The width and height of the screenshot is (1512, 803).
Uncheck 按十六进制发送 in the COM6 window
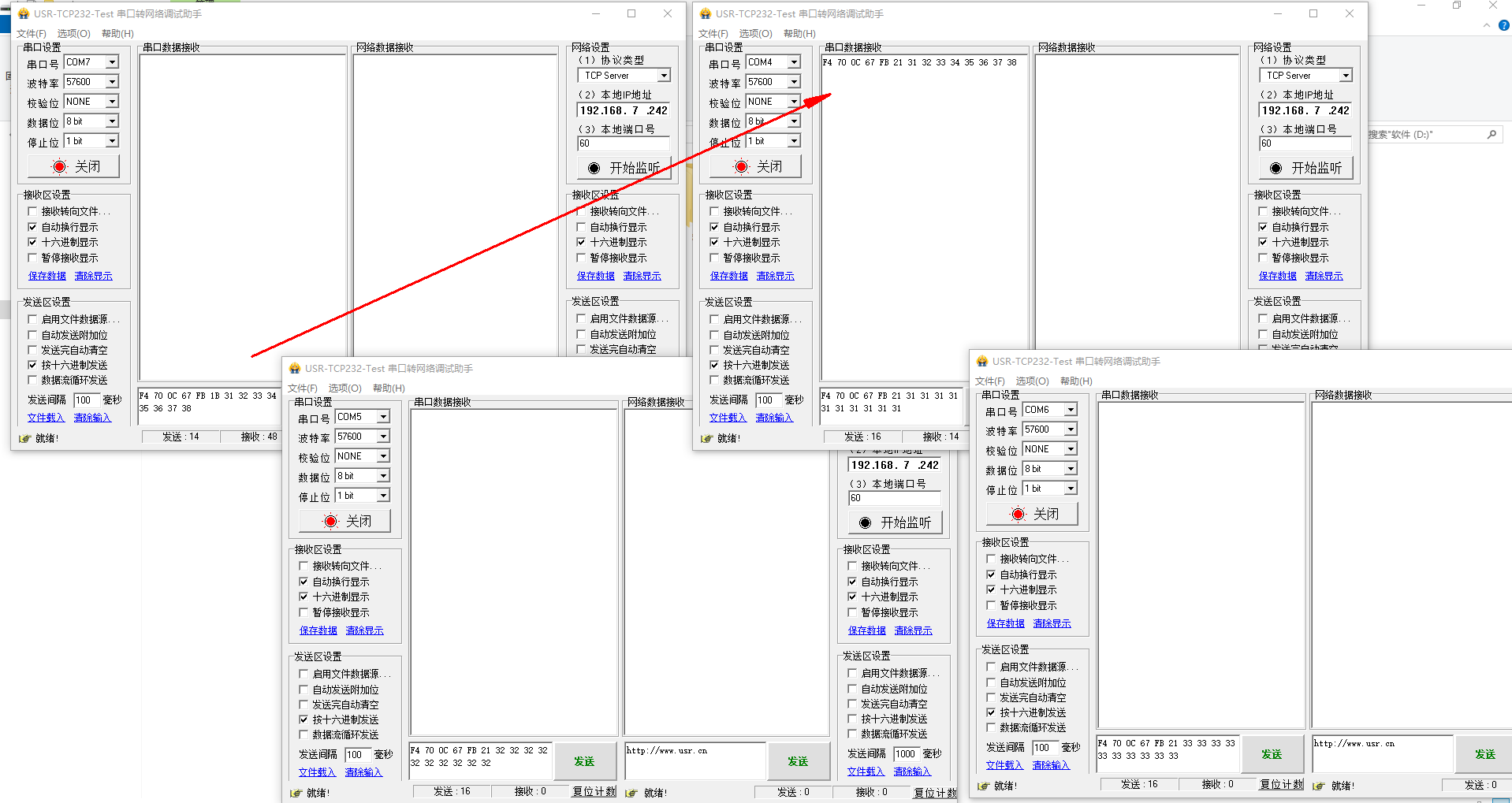992,712
